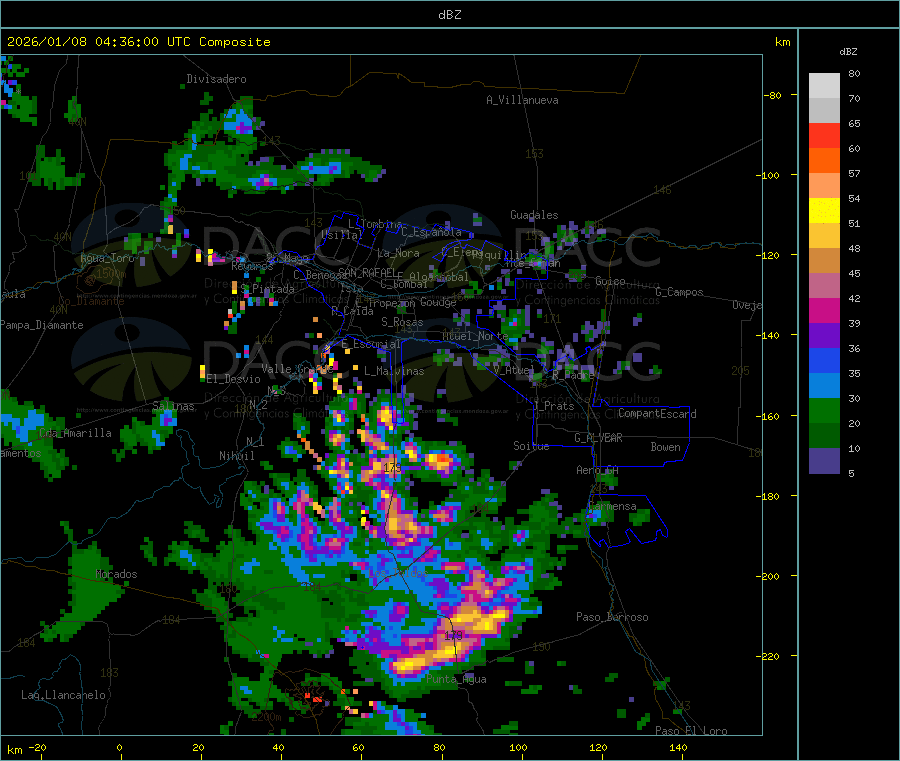
Task: Click the Atuel_Norte label
Action: [475, 336]
